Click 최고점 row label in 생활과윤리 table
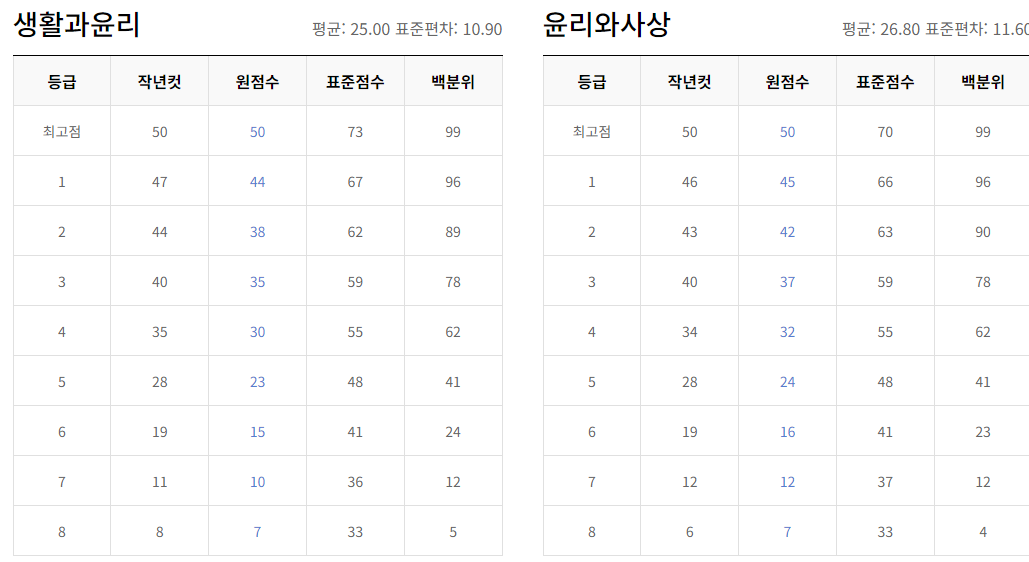The width and height of the screenshot is (1029, 562). [62, 131]
